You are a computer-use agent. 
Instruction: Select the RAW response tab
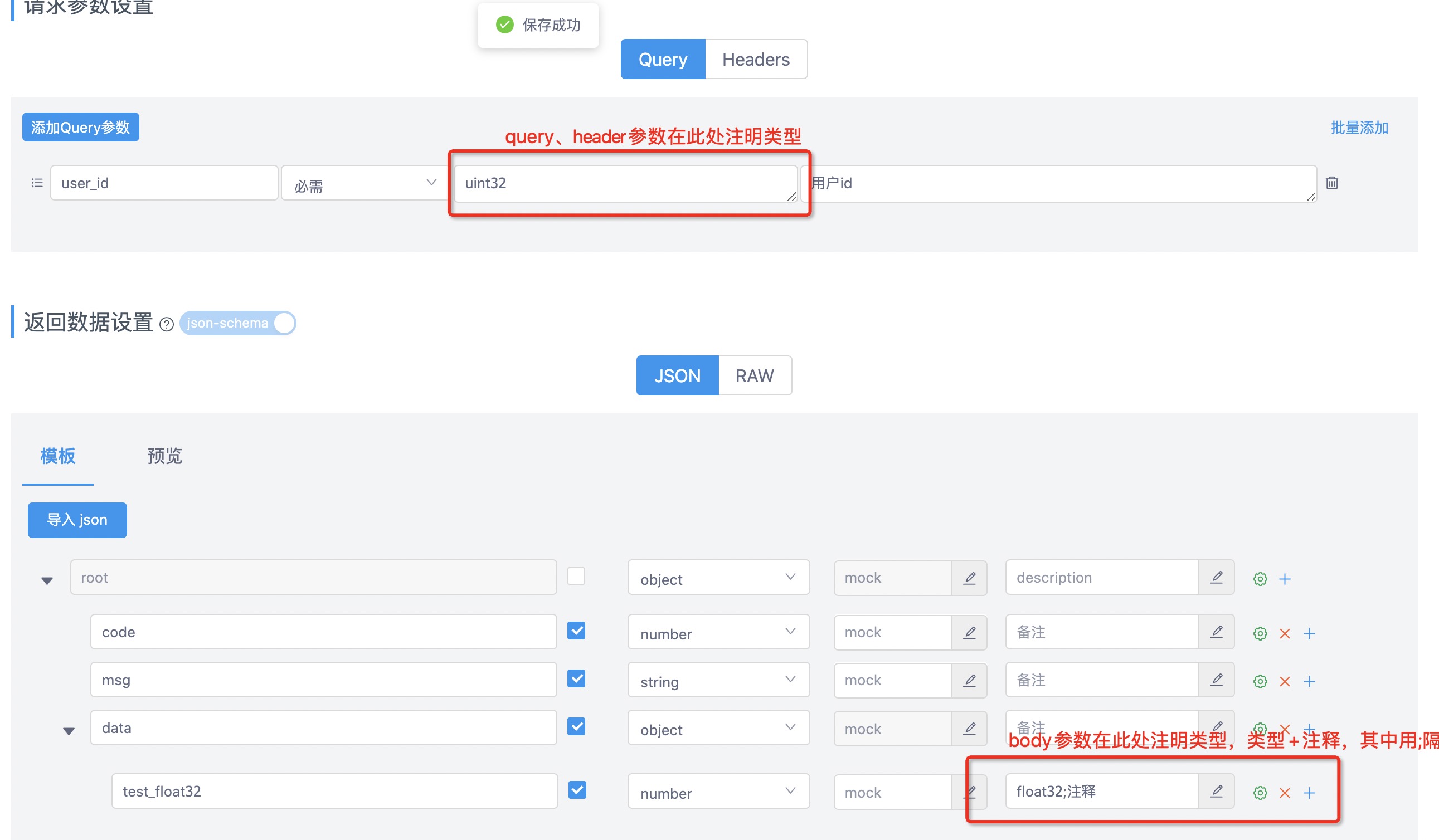(755, 376)
